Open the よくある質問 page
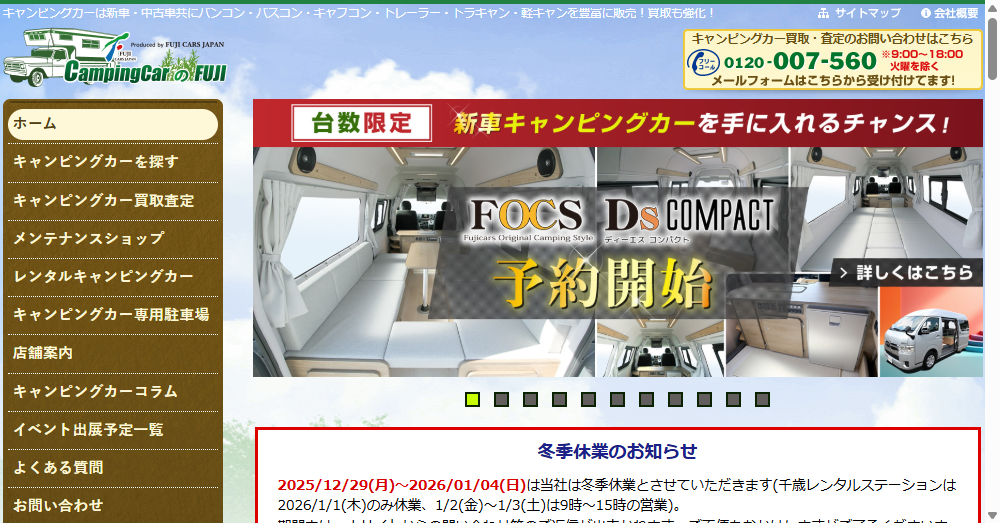 (x=112, y=467)
